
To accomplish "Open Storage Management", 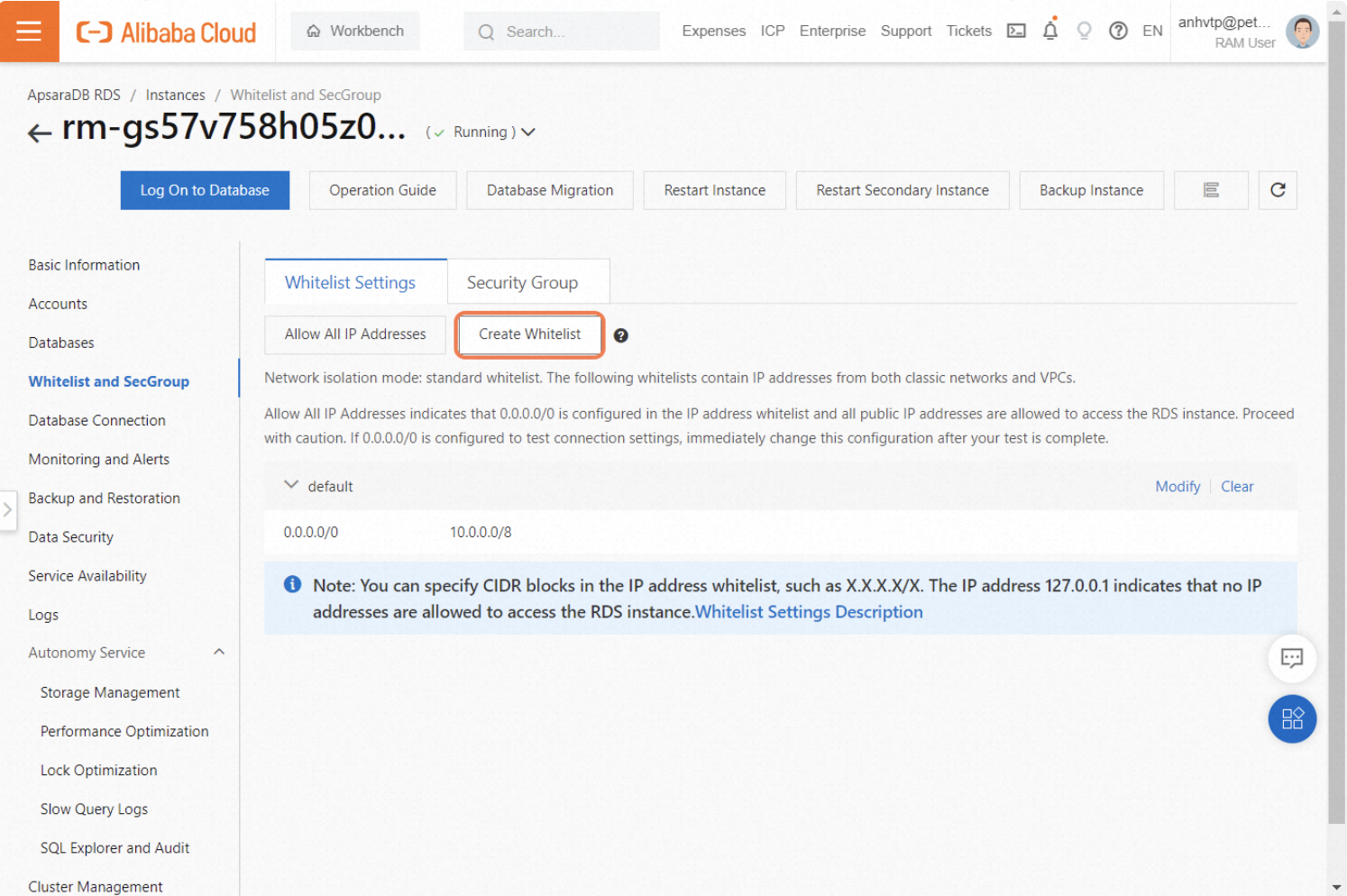I will click(110, 692).
